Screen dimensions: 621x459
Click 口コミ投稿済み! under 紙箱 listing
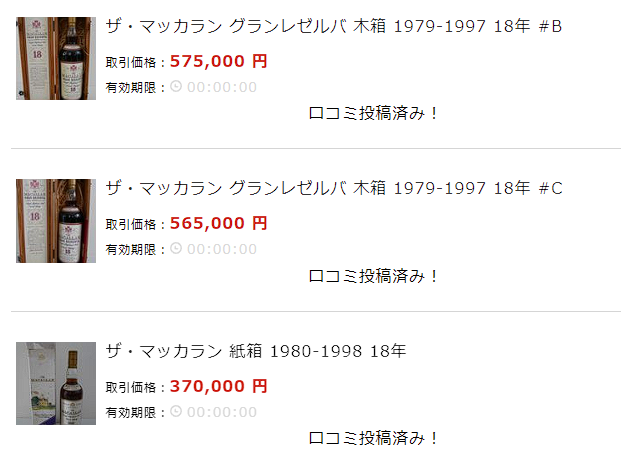tap(374, 438)
